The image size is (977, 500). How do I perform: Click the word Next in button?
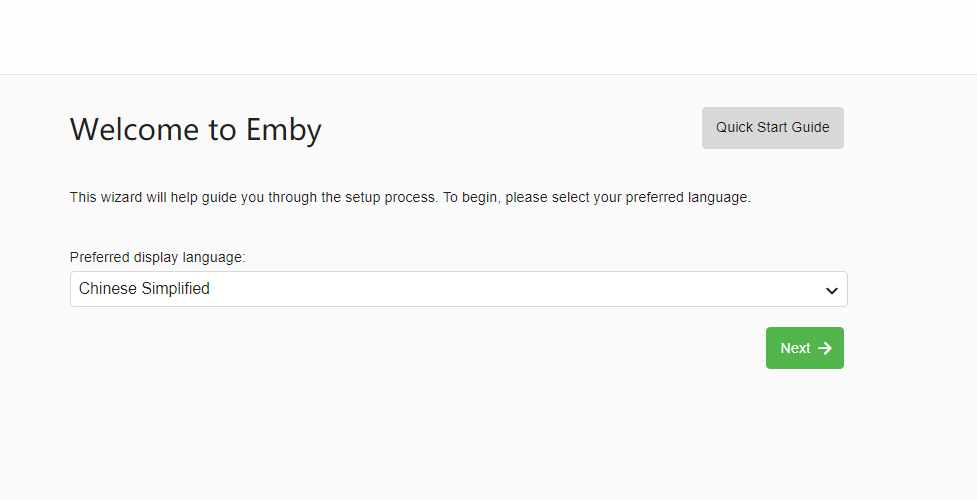pos(795,348)
